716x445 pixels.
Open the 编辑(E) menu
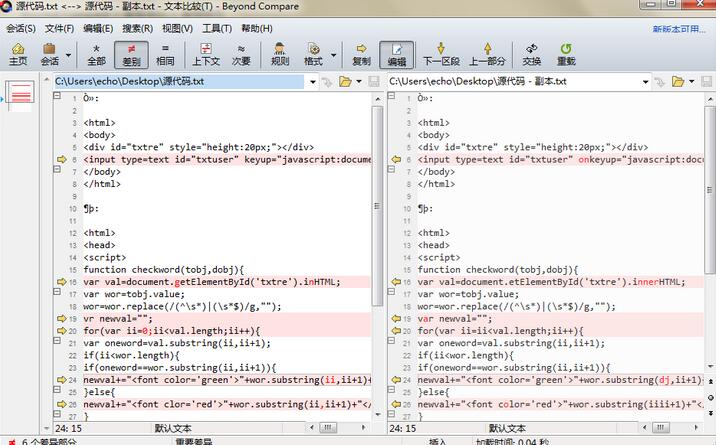coord(98,28)
